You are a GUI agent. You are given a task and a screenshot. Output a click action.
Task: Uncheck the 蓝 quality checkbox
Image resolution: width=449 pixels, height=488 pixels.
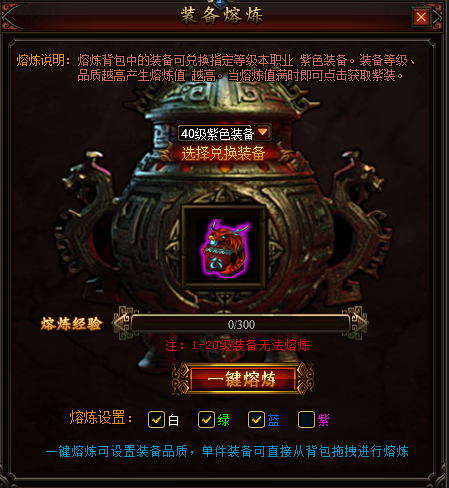coord(256,419)
